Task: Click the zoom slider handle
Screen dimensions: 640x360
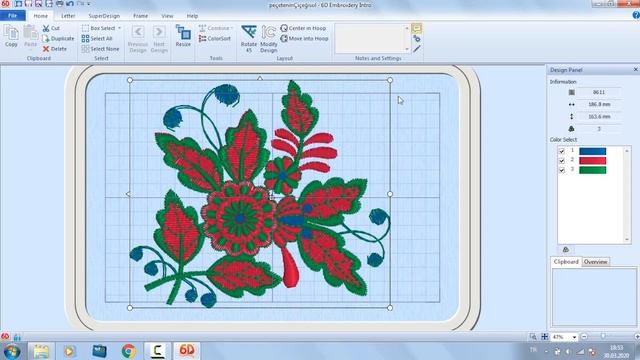Action: (603, 337)
